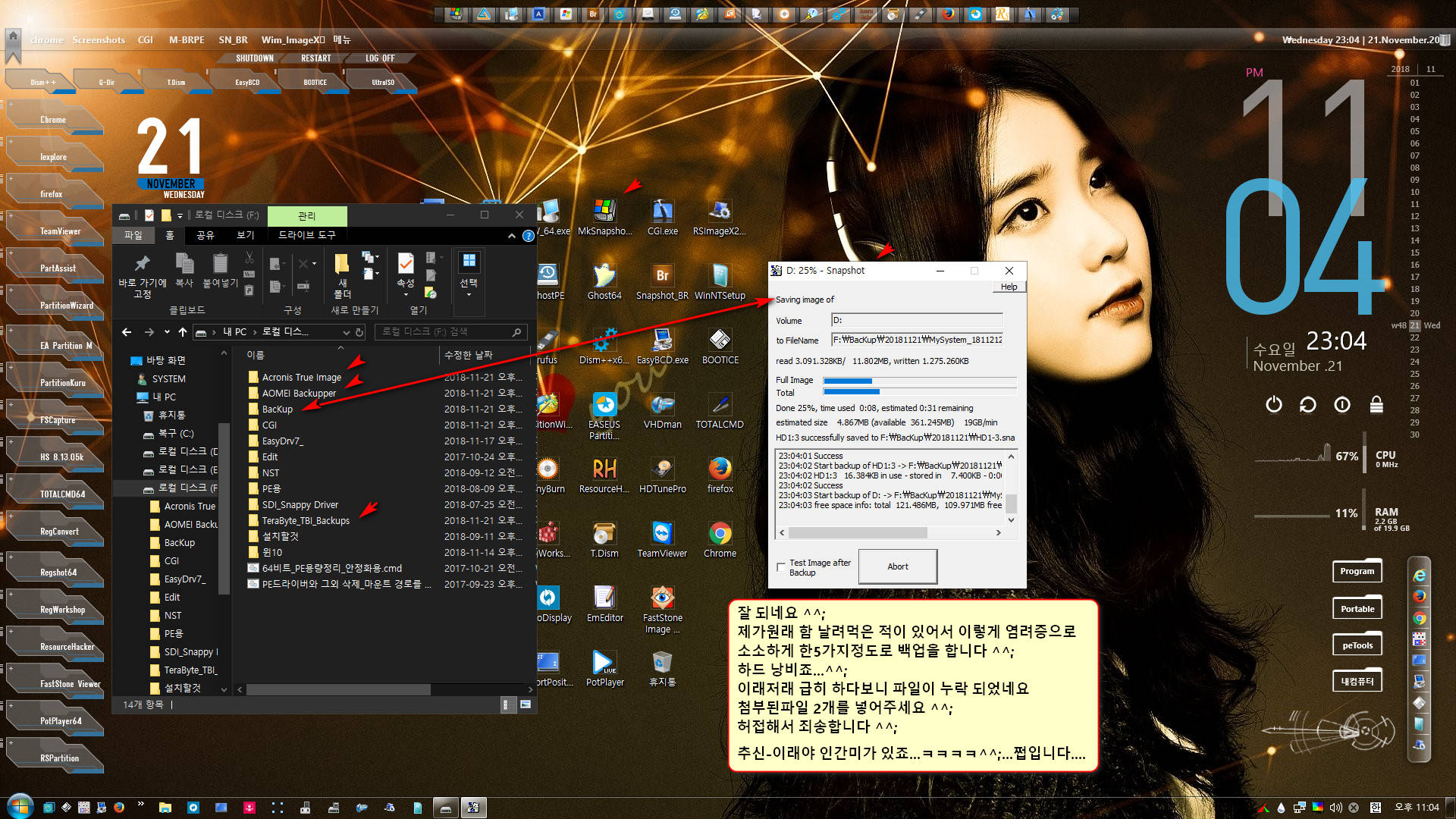Image resolution: width=1456 pixels, height=819 pixels.
Task: Click Explorer help question-mark icon
Action: coord(529,236)
